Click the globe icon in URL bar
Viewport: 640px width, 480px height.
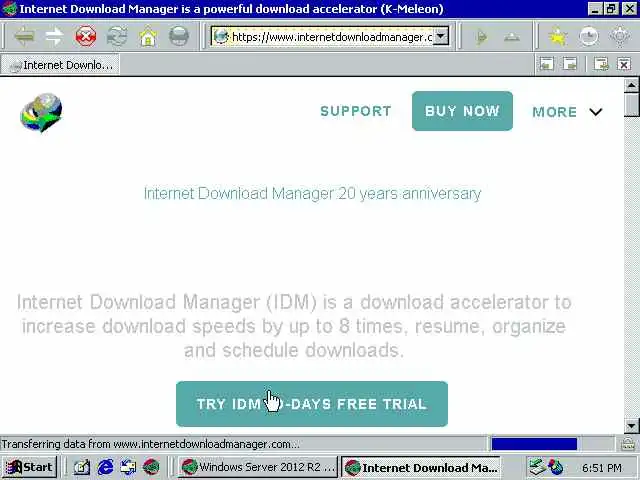click(221, 37)
